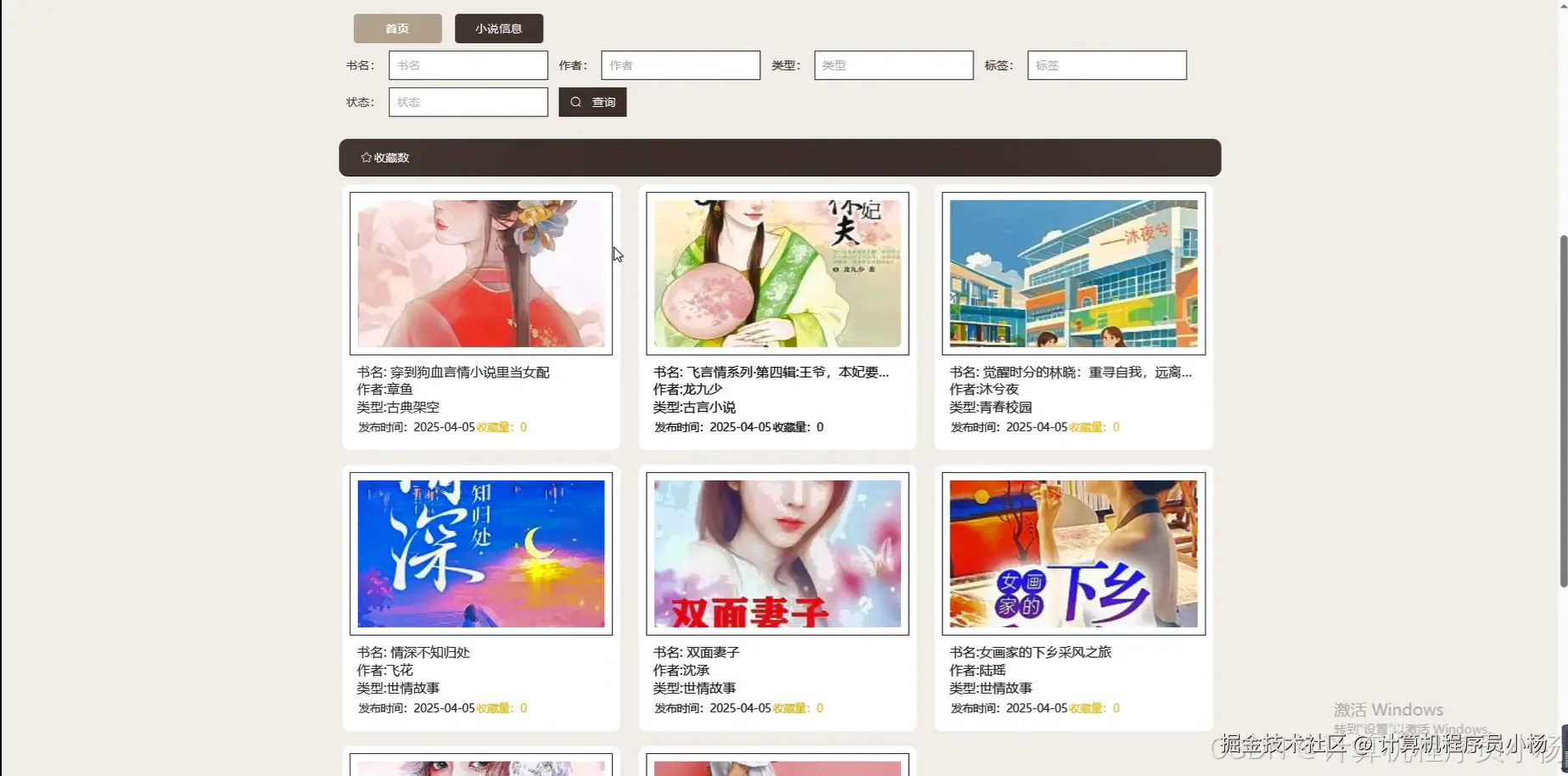Open cover of 觉醒时分的林晓
Screen dimensions: 1568x776
pyautogui.click(x=1073, y=273)
